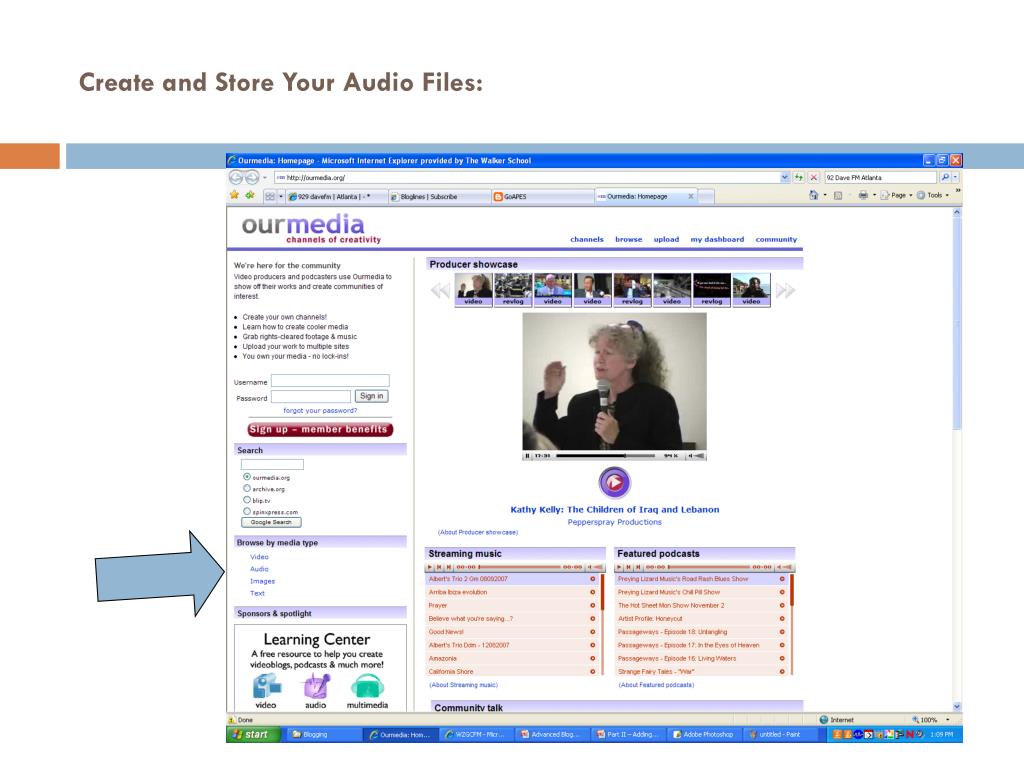
Task: Click the Password input field
Action: [x=311, y=396]
